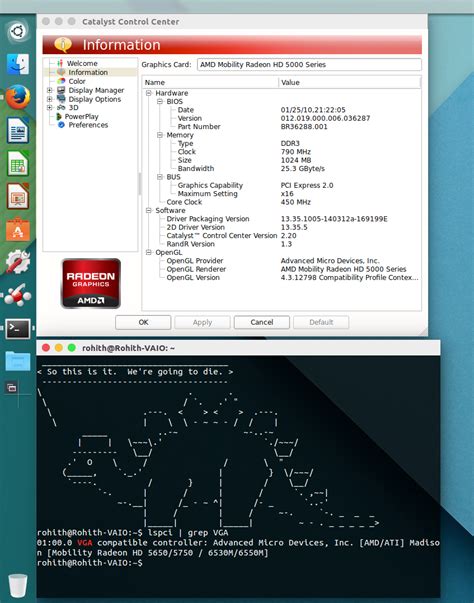
Task: Launch Firefox from the dock
Action: pos(18,97)
